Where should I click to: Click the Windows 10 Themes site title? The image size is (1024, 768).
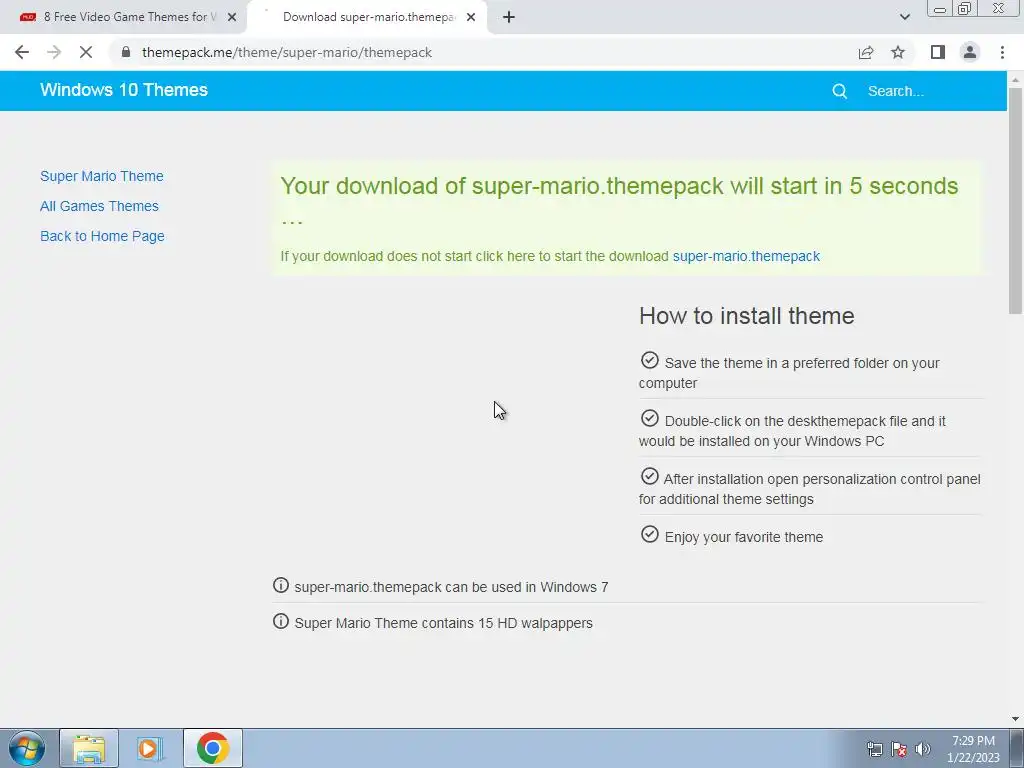[x=124, y=90]
